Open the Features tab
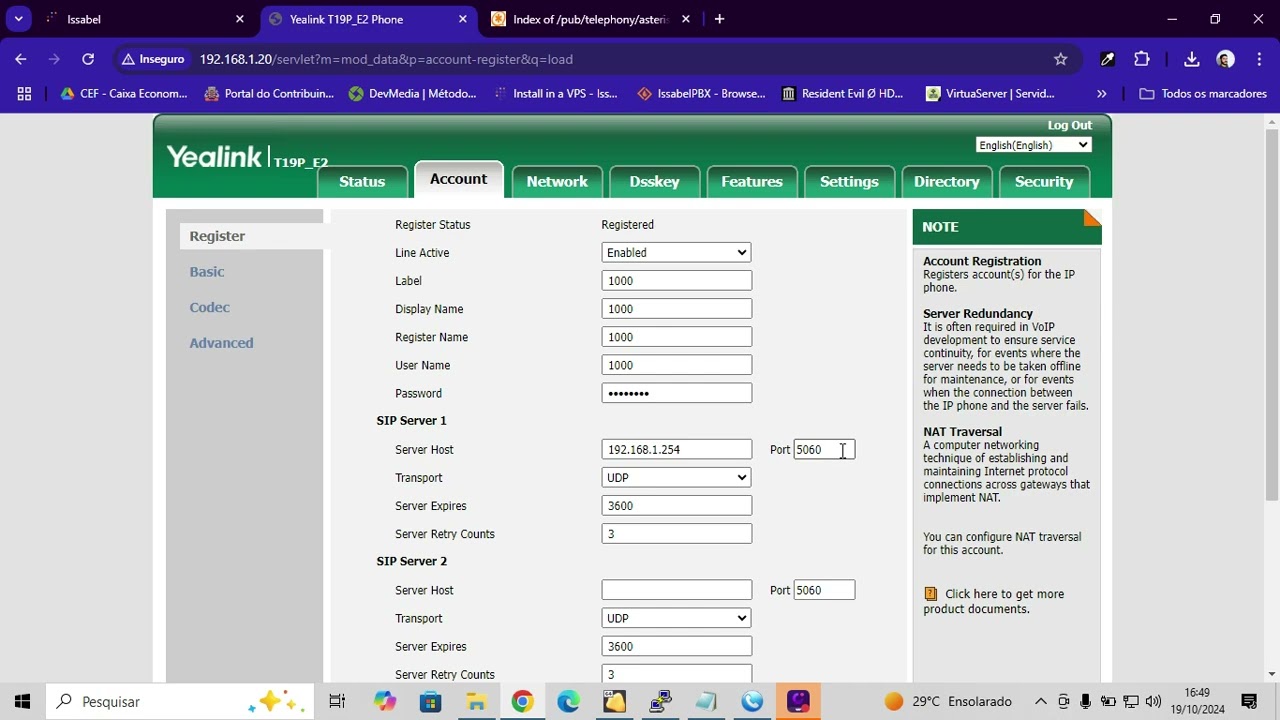1280x720 pixels. tap(752, 181)
